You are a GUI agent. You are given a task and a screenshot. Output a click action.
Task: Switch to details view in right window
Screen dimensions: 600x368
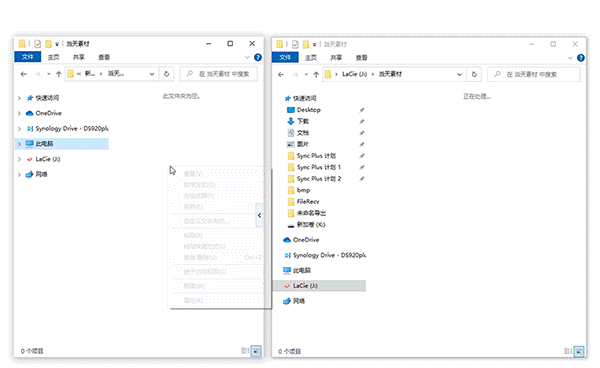point(568,351)
